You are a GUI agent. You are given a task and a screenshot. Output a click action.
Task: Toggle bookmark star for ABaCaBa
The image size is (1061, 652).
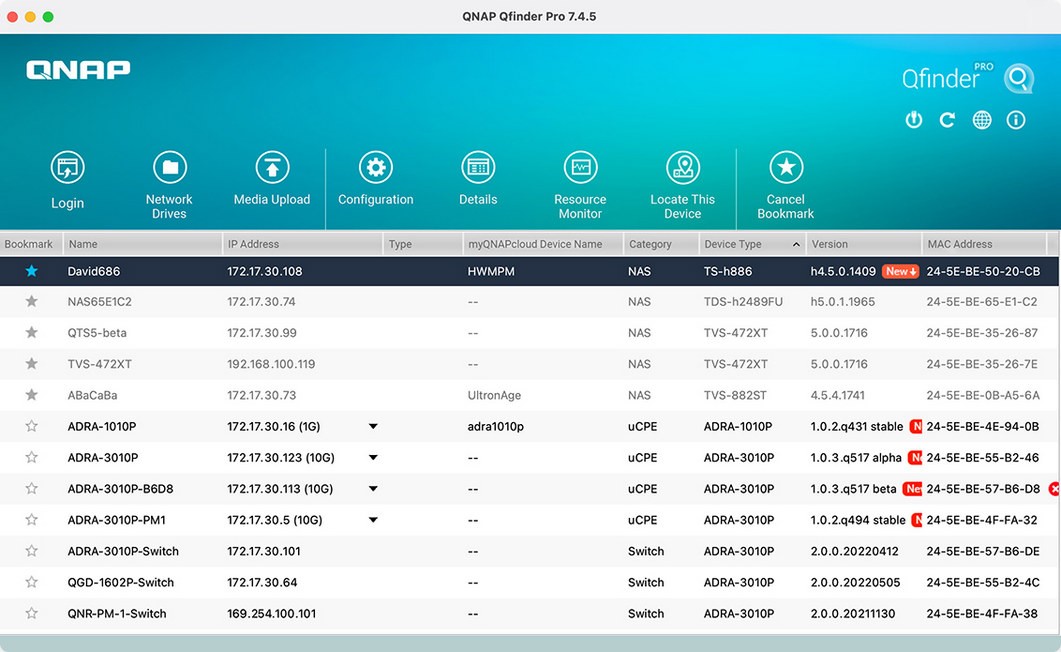pos(31,394)
